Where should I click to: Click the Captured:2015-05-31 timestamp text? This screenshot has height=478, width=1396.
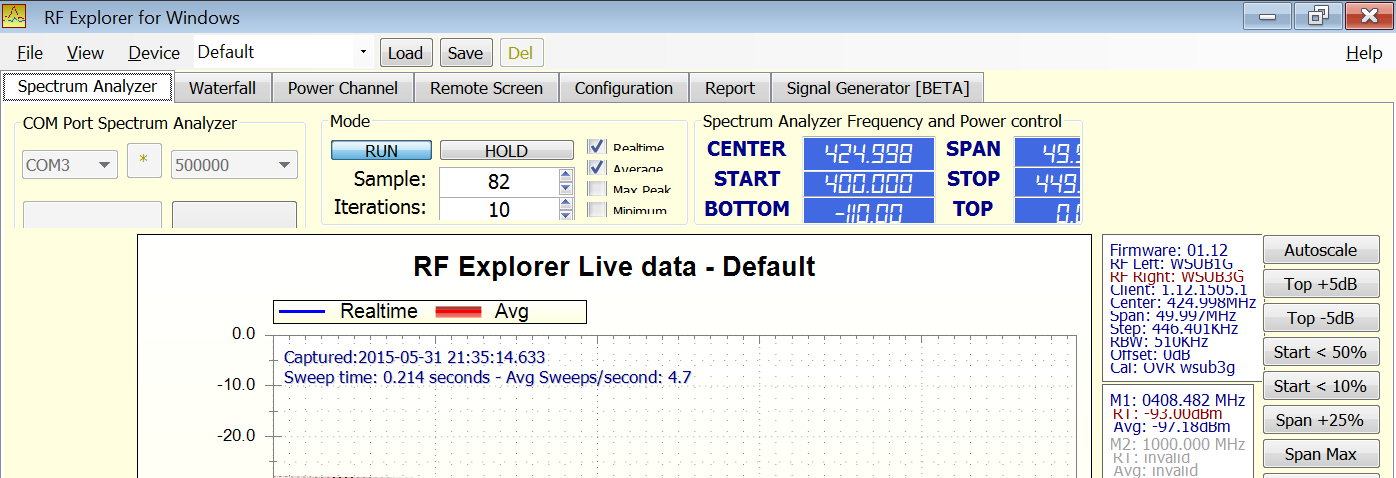point(415,357)
